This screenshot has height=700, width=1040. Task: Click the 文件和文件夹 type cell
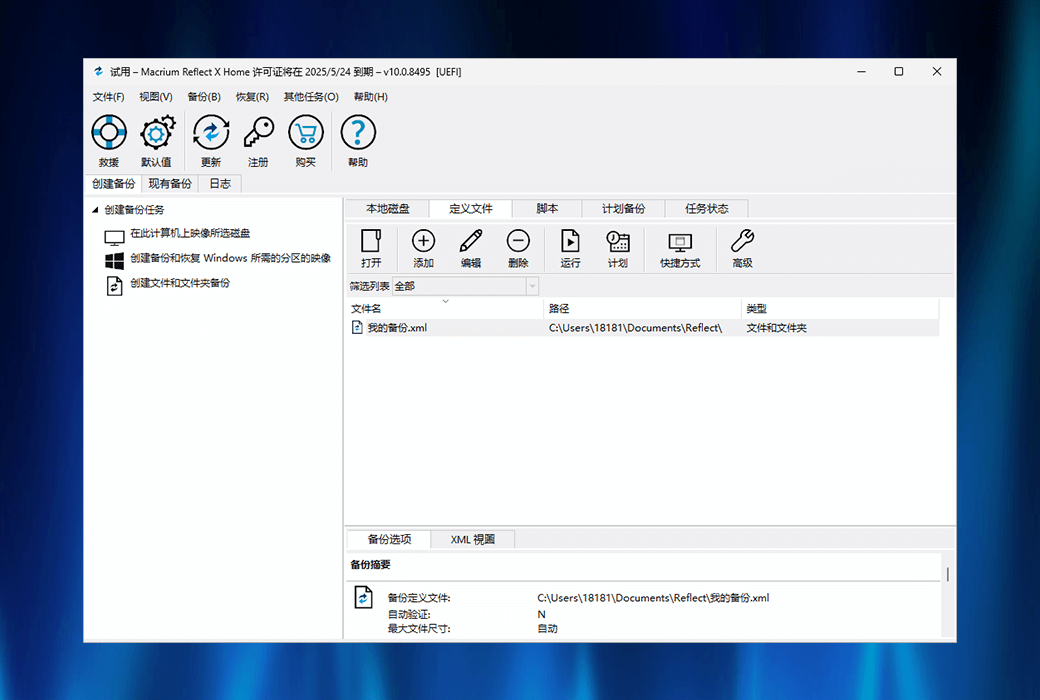pos(777,328)
